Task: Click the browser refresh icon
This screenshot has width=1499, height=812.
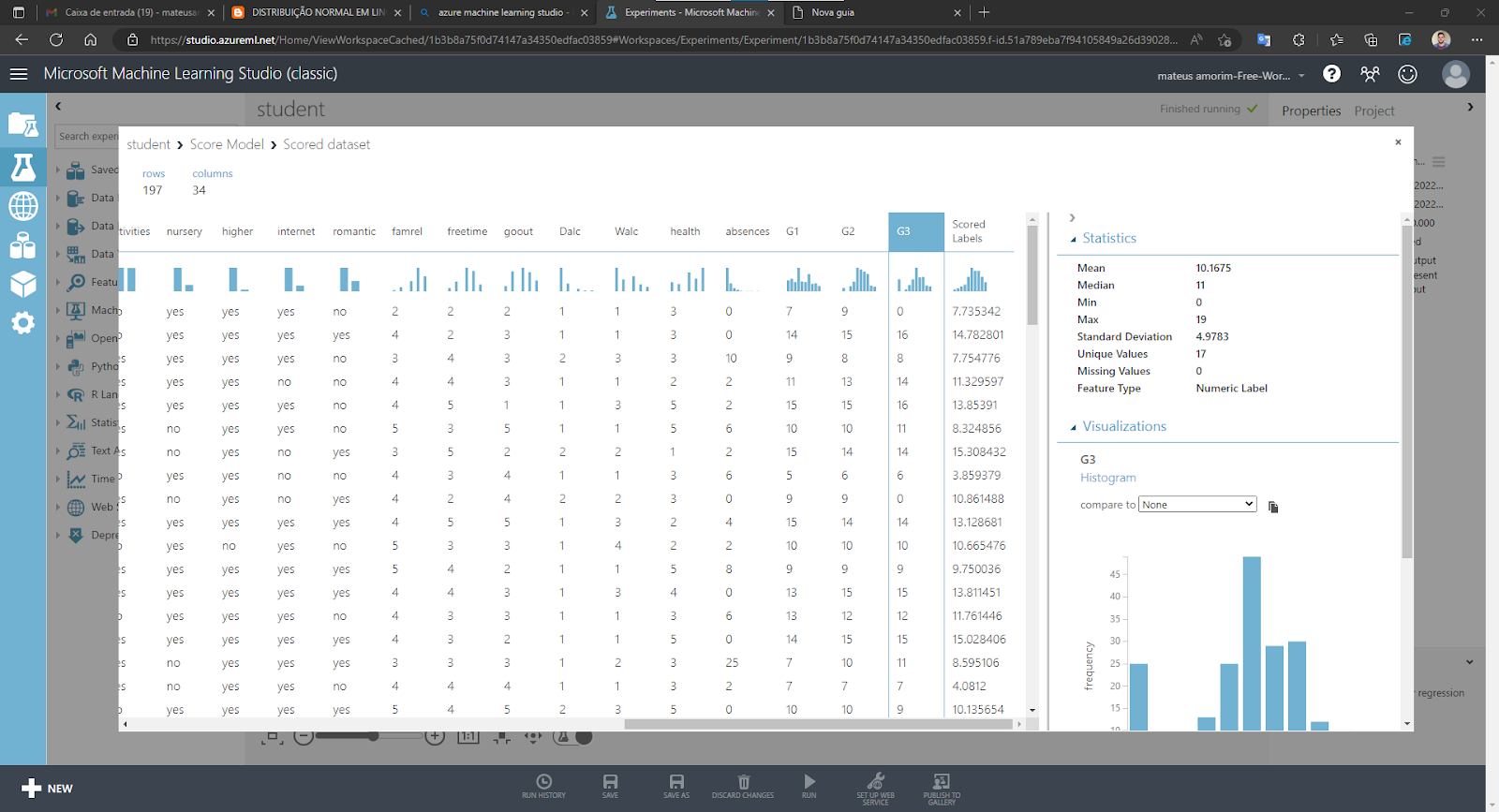Action: (x=56, y=40)
